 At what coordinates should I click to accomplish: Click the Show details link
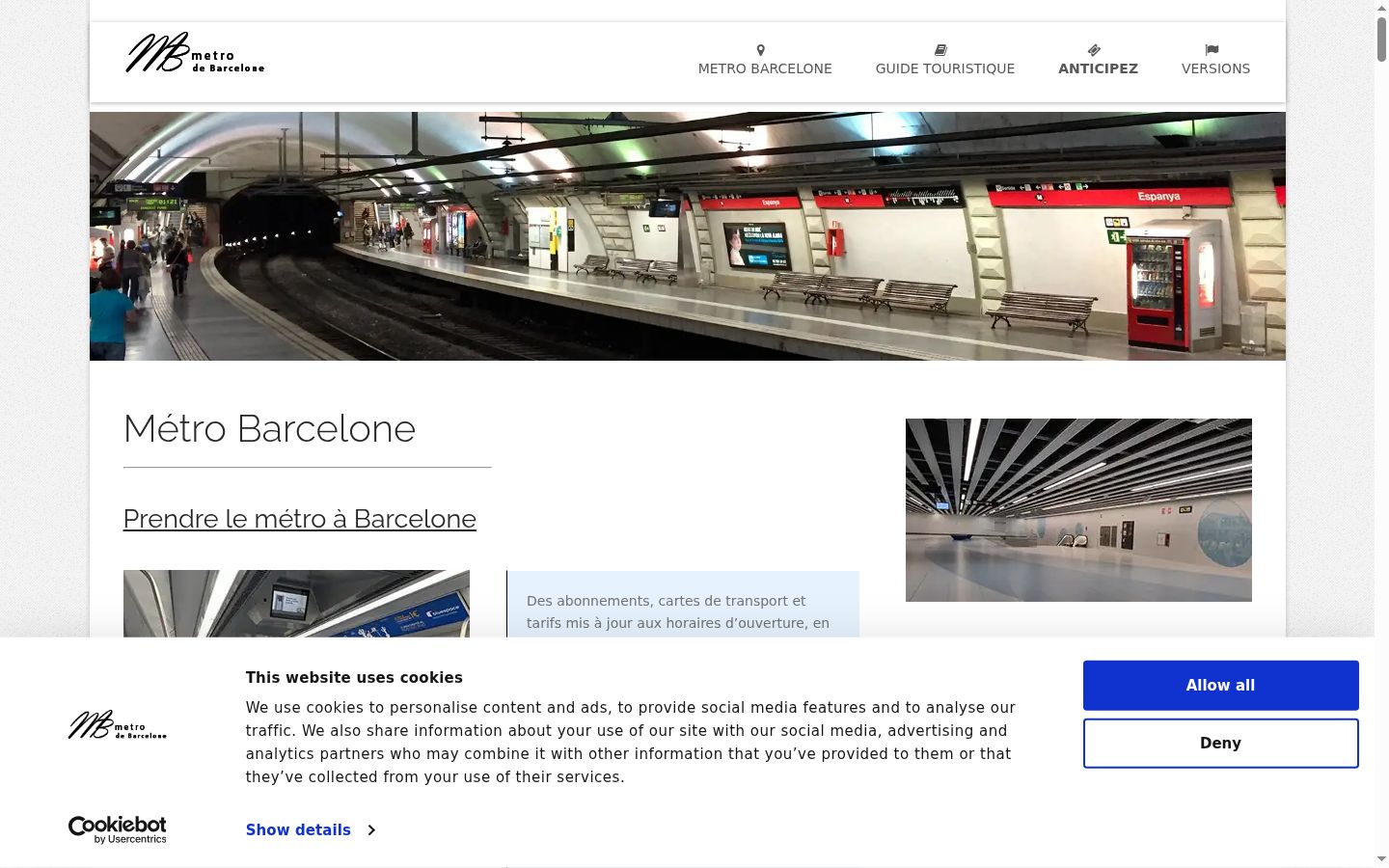point(298,830)
